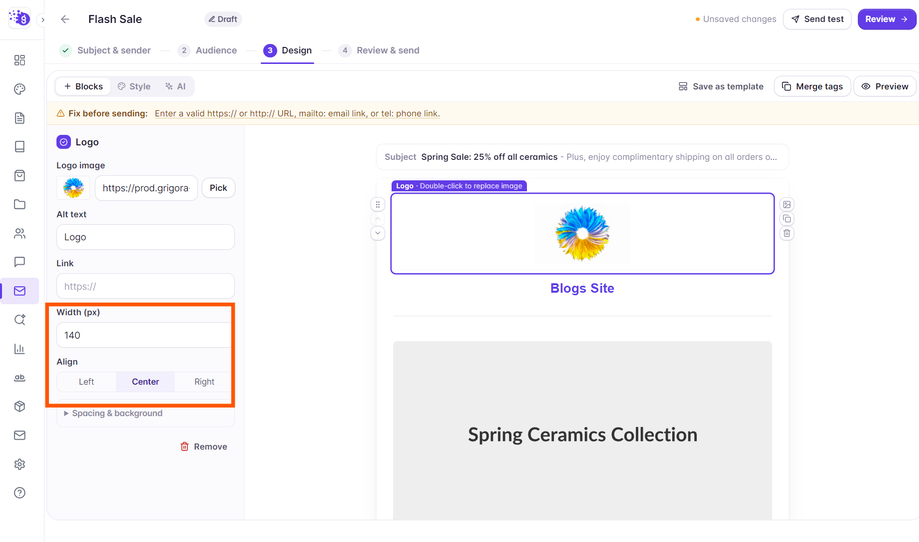Click the replace image icon beside Logo block
919x542 pixels.
(787, 204)
